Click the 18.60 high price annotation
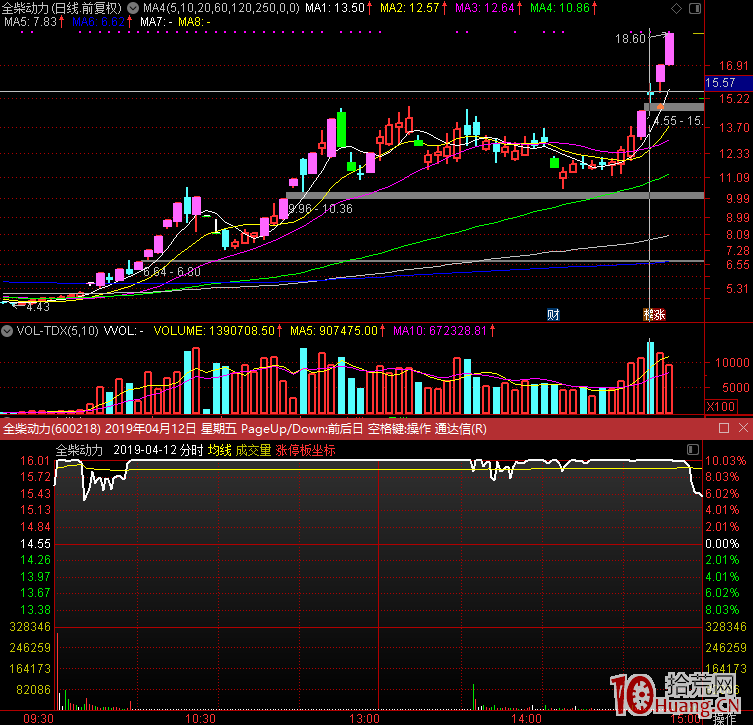This screenshot has width=753, height=725. click(x=631, y=38)
